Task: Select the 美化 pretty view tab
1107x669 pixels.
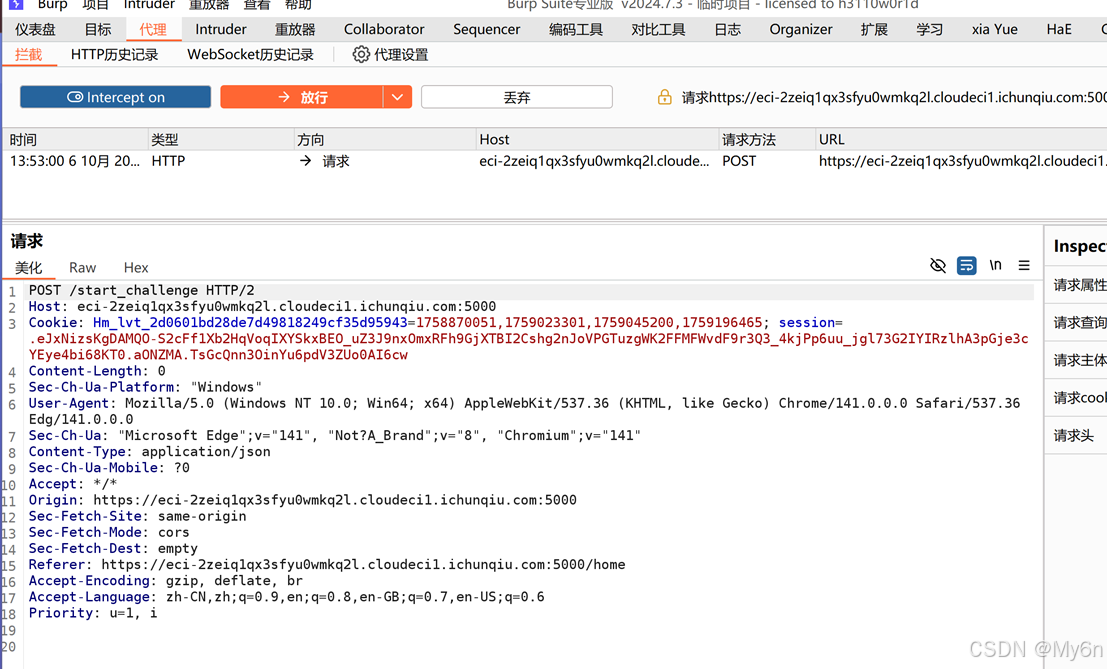Action: tap(28, 267)
